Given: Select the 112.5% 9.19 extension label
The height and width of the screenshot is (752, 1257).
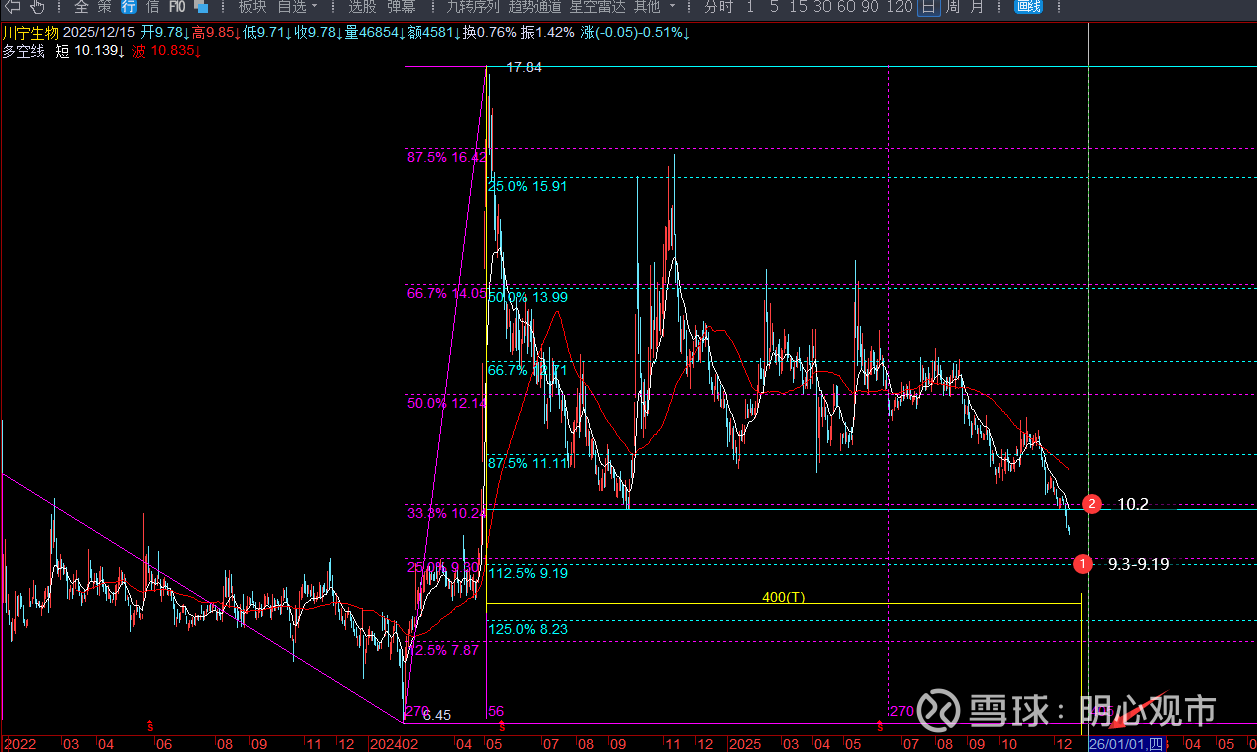Looking at the screenshot, I should pyautogui.click(x=528, y=573).
